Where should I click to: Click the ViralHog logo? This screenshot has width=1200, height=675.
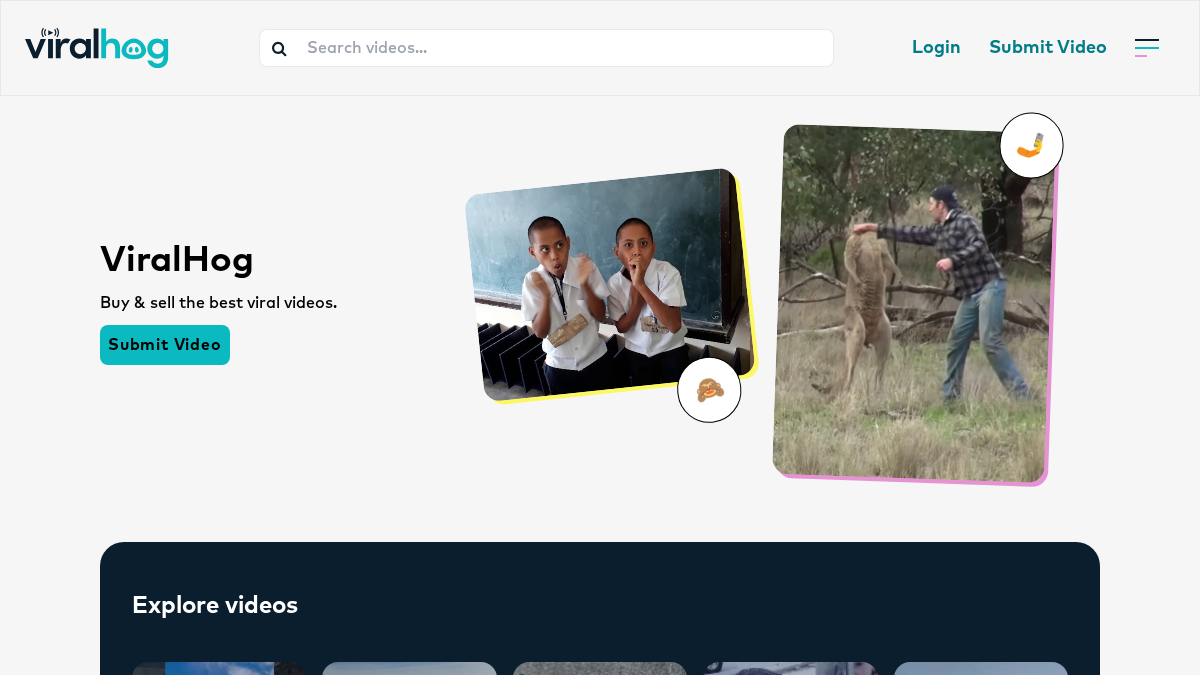[97, 47]
